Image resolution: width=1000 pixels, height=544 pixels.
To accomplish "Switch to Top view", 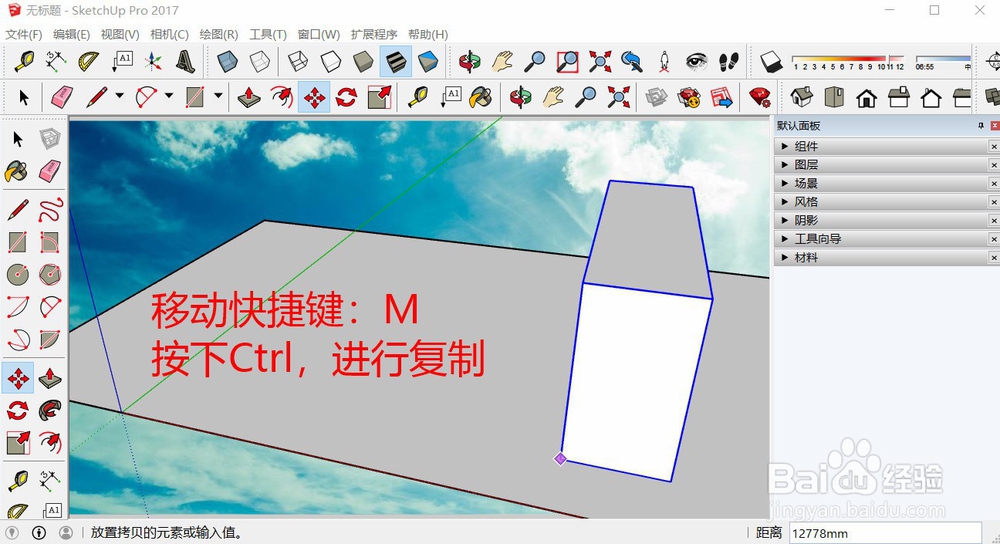I will tap(834, 98).
